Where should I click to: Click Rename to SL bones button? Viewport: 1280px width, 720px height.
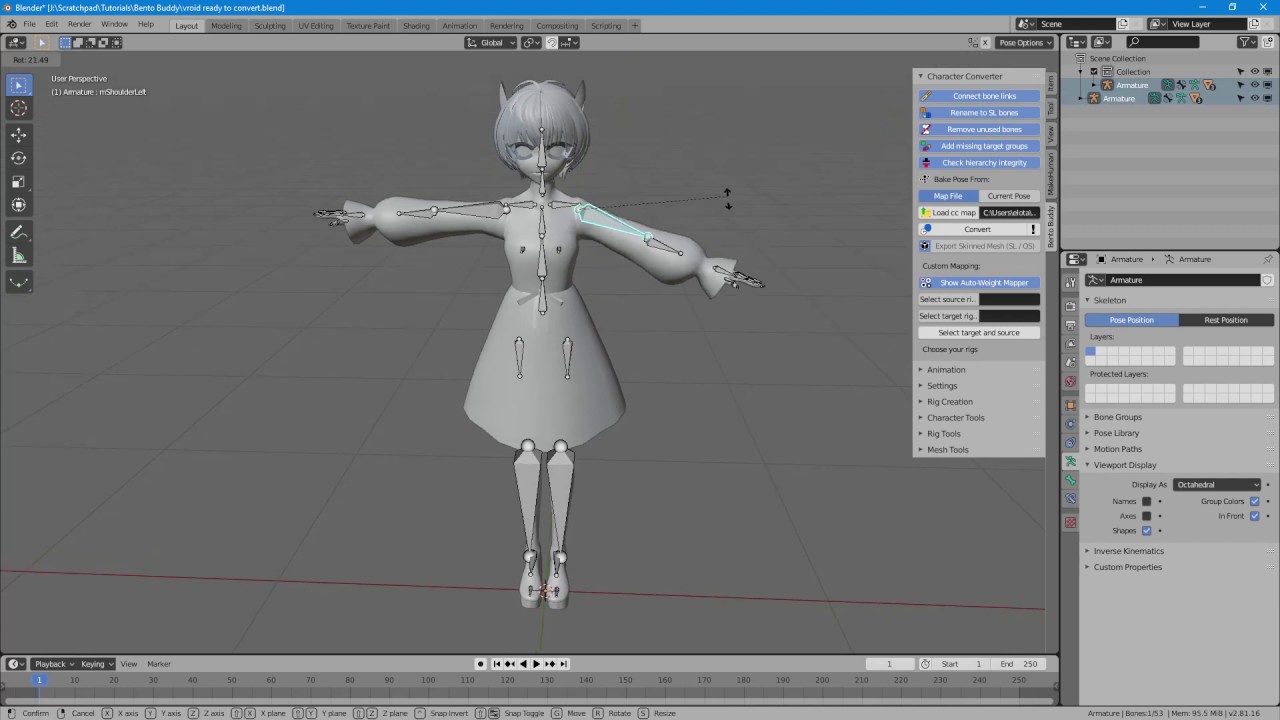(979, 113)
